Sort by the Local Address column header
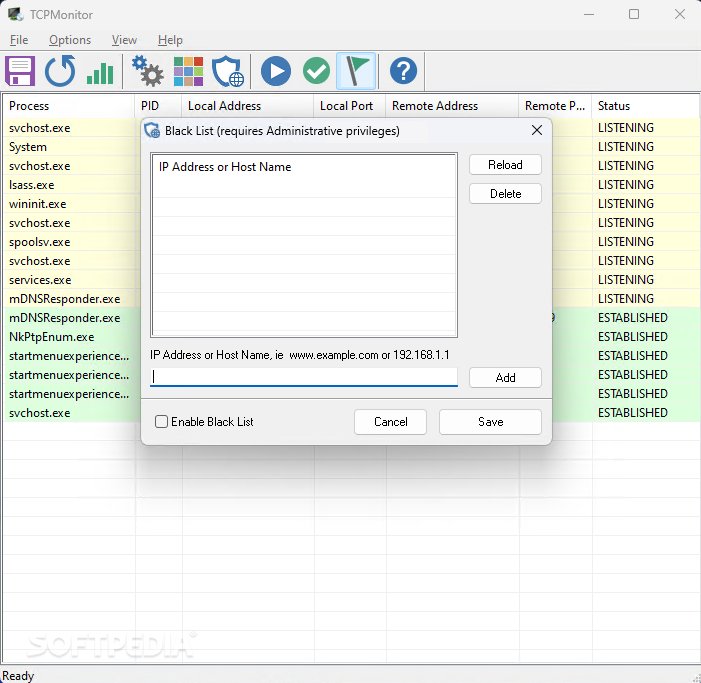701x683 pixels. 248,106
